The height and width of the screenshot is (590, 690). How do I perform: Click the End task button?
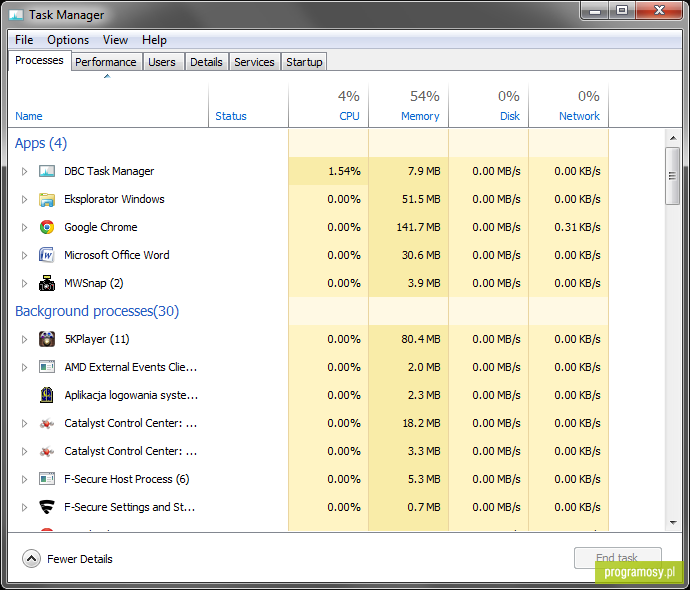[x=617, y=558]
